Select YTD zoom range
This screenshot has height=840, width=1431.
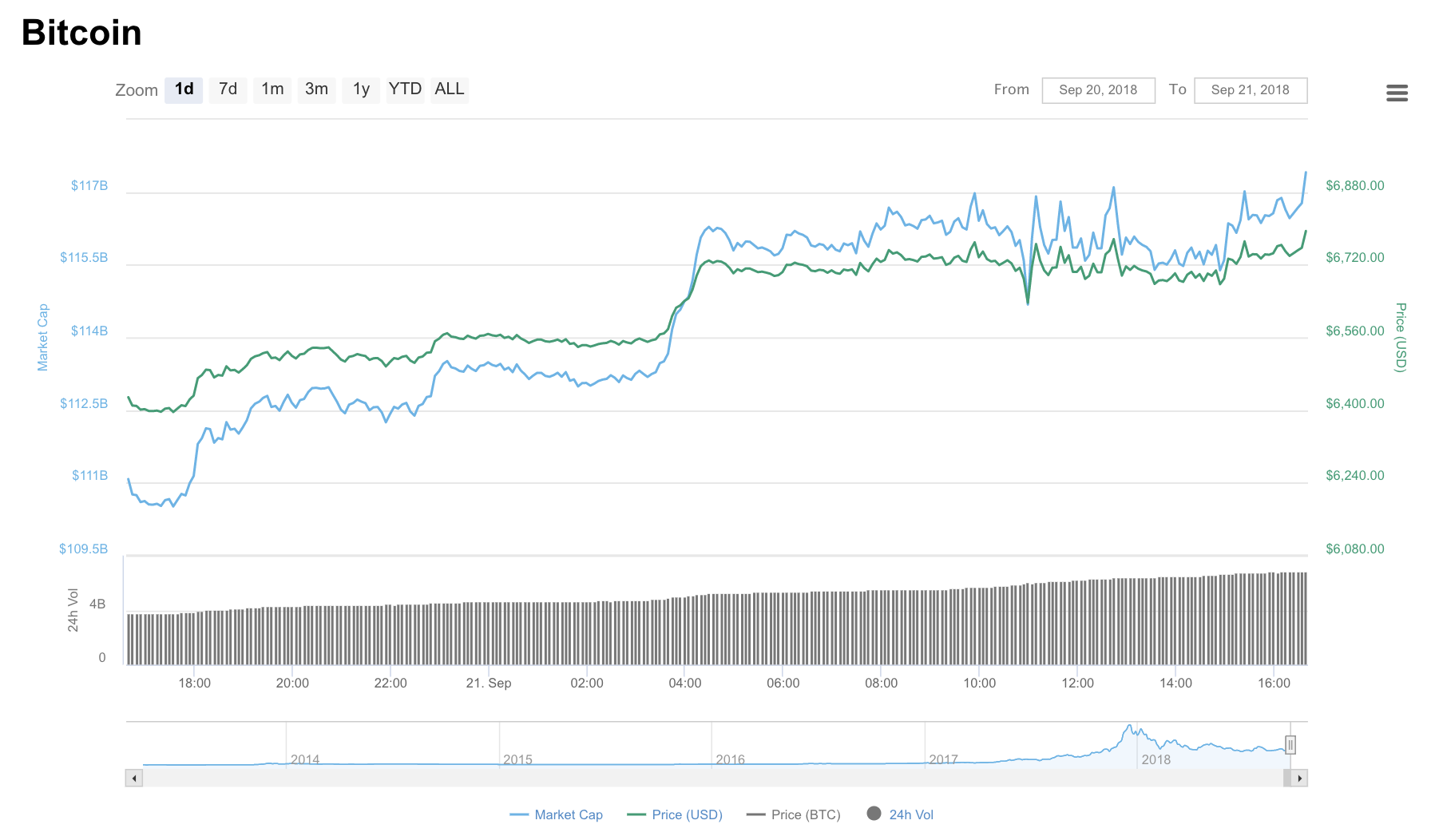[405, 89]
